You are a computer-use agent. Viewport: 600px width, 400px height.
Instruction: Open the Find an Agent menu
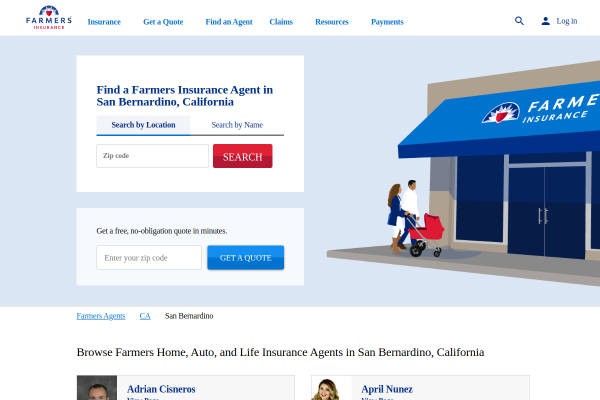[229, 22]
